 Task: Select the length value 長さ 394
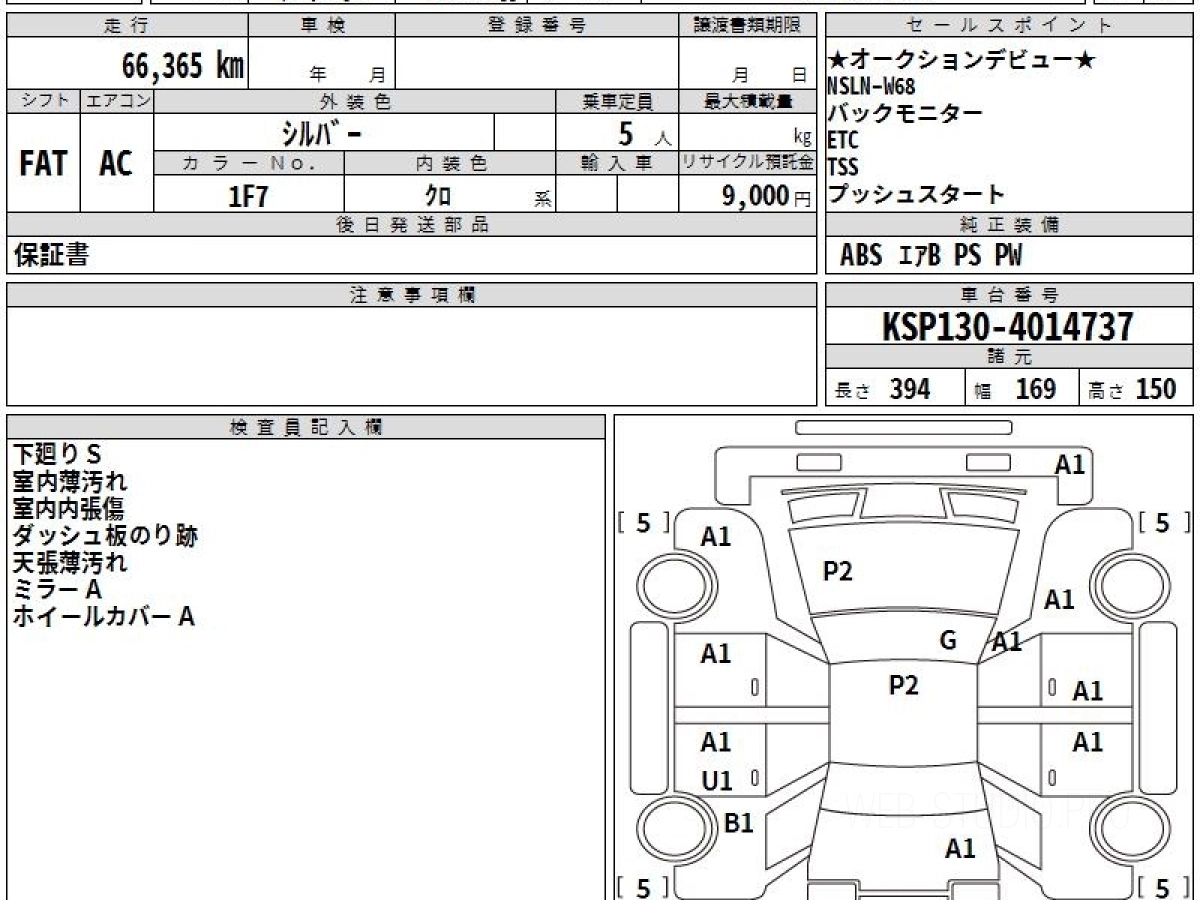pos(882,389)
